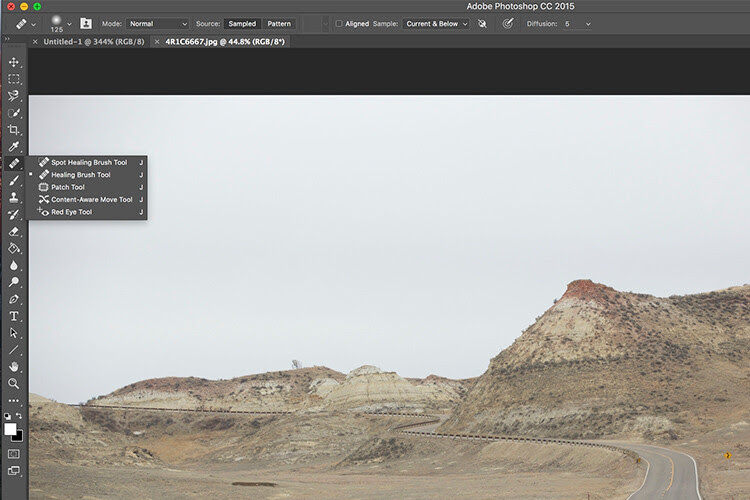Choose Patch Tool from flyout

click(x=87, y=187)
